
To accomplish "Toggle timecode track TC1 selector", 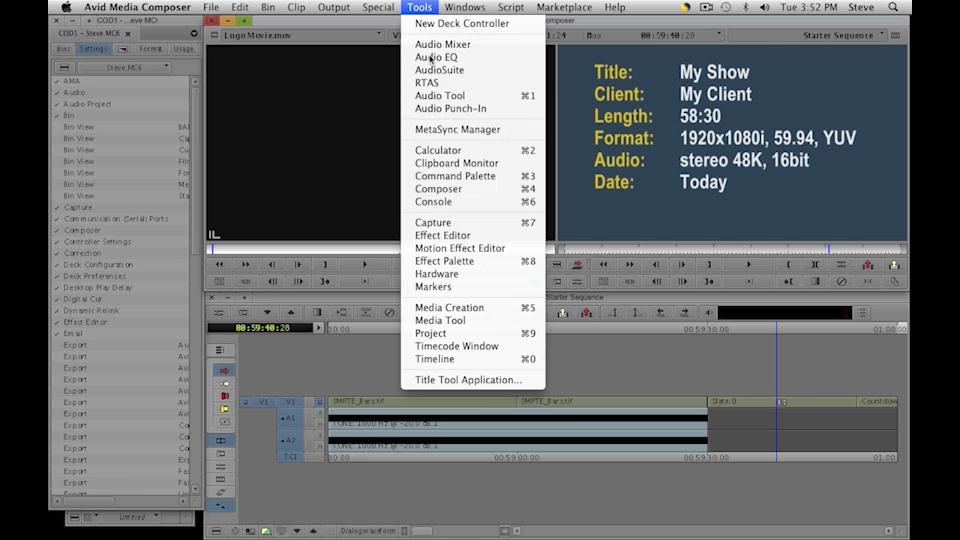I will (290, 457).
